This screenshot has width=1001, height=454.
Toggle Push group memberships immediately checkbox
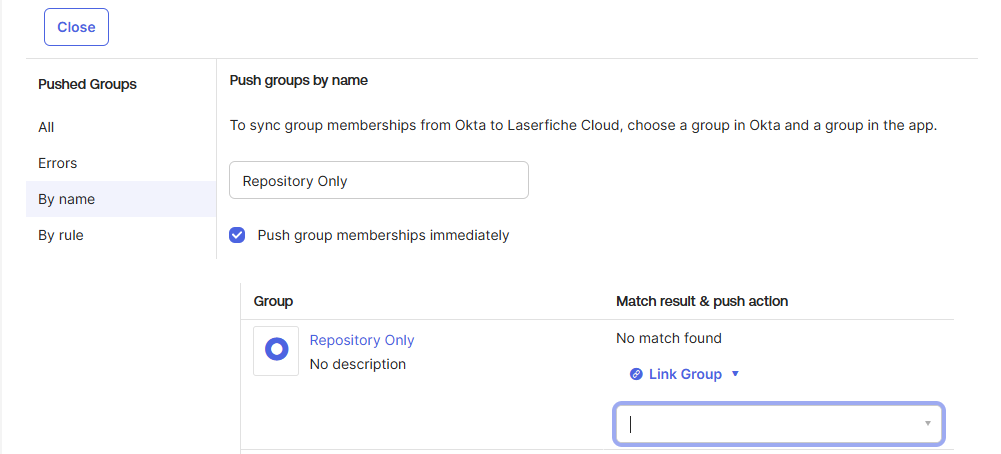point(237,235)
